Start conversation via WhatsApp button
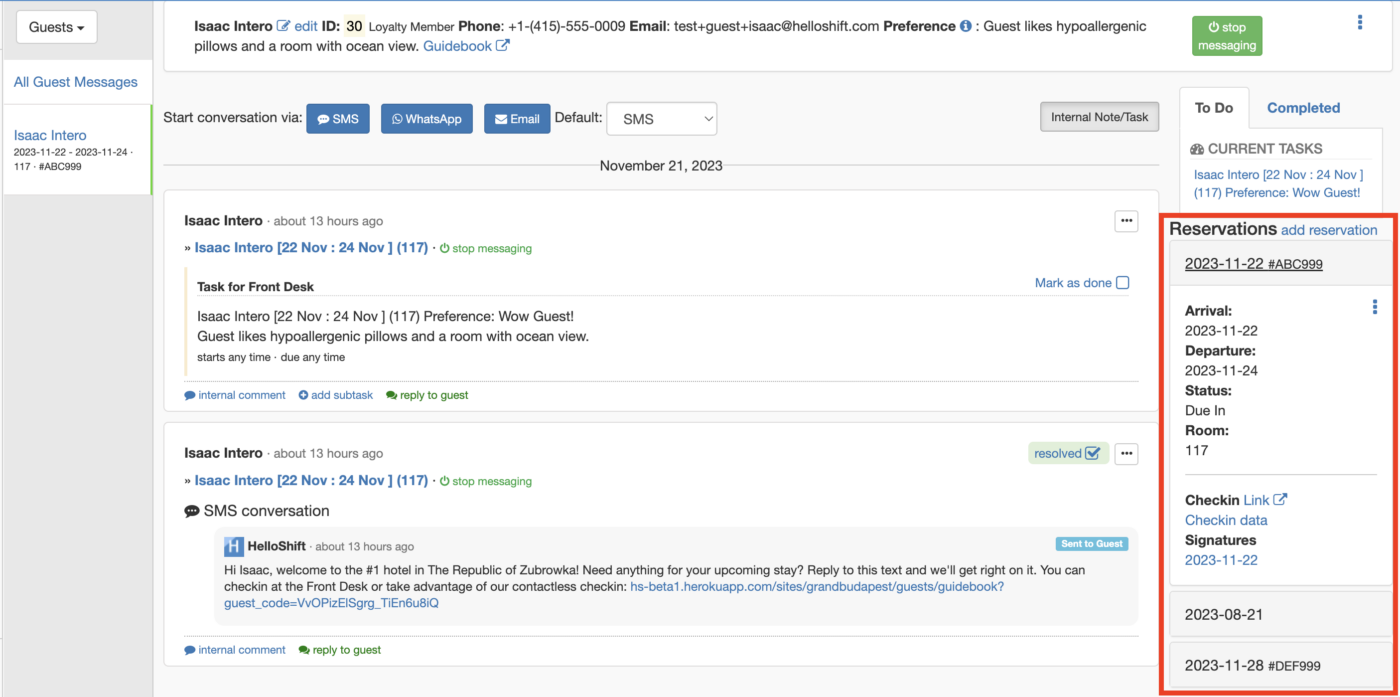The height and width of the screenshot is (697, 1400). [x=427, y=118]
